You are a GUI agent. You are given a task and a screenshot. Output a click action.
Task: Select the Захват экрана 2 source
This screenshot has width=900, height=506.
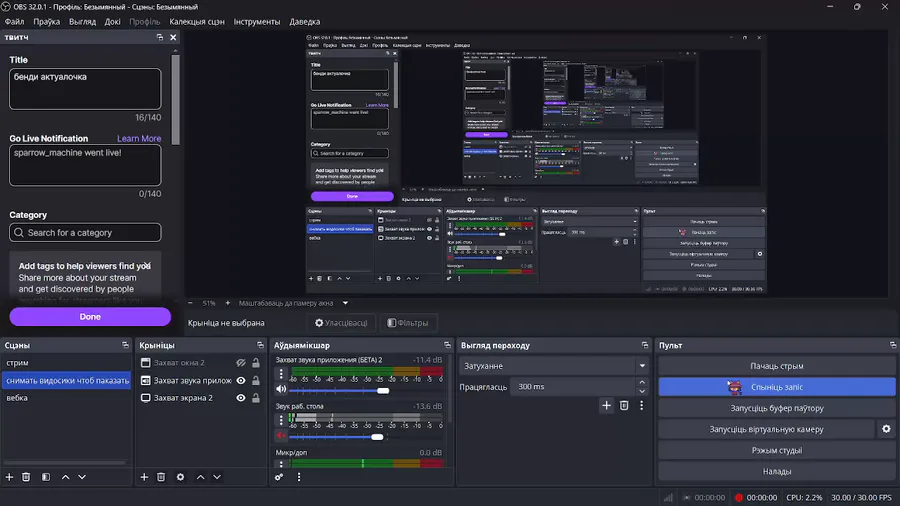tap(183, 398)
